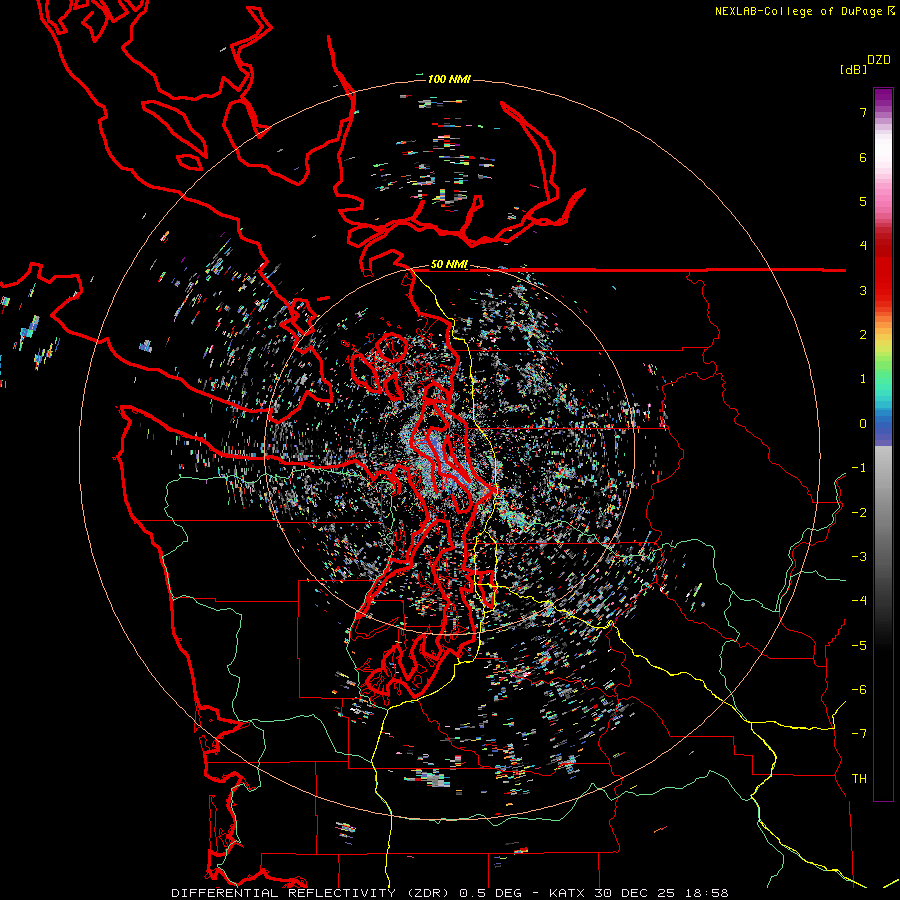
Task: Select the scale value "3" on the legend
Action: (863, 290)
